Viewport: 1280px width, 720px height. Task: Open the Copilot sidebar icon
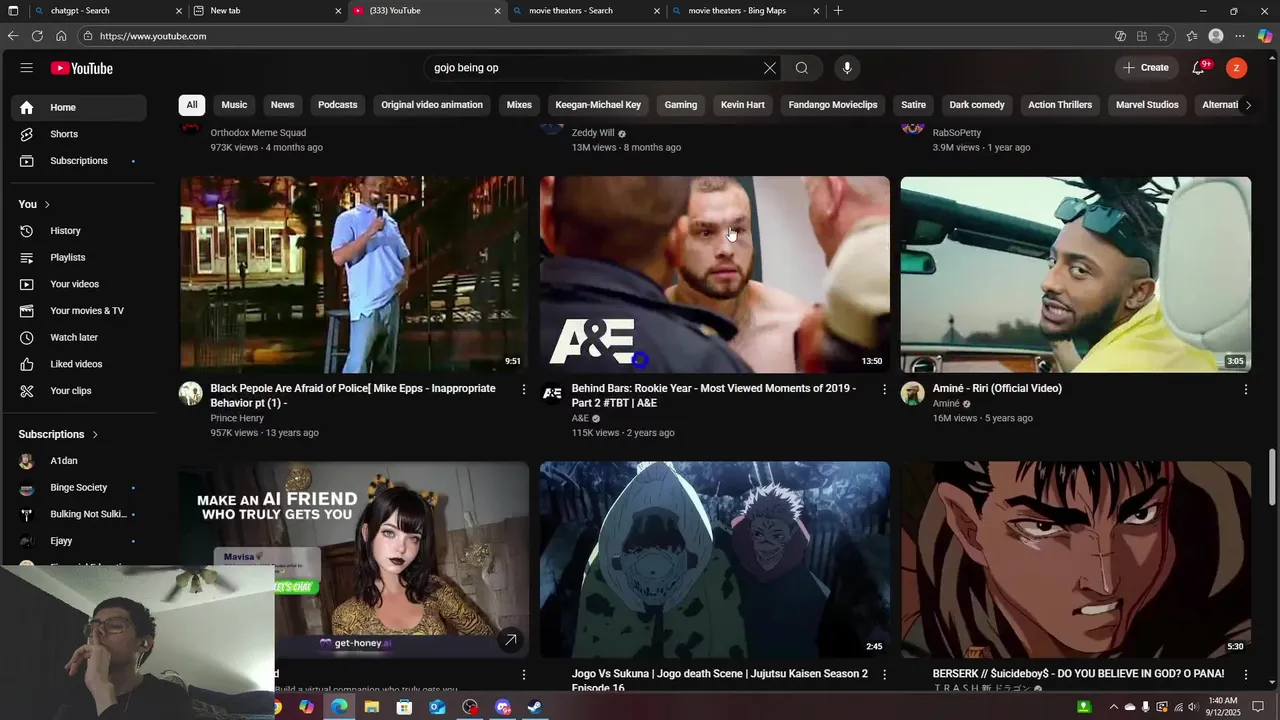coord(1265,36)
